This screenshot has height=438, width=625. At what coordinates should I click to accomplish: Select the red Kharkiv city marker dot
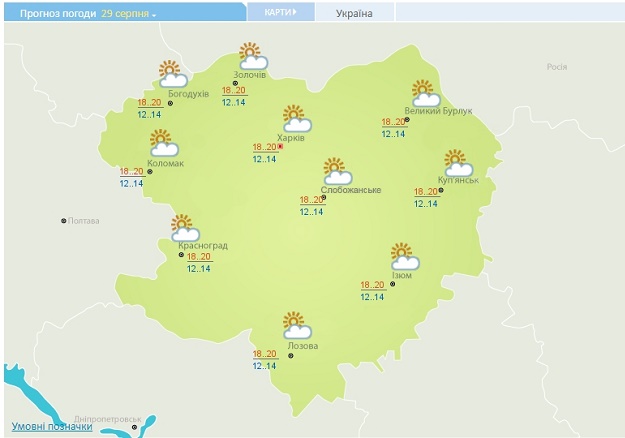(x=281, y=146)
